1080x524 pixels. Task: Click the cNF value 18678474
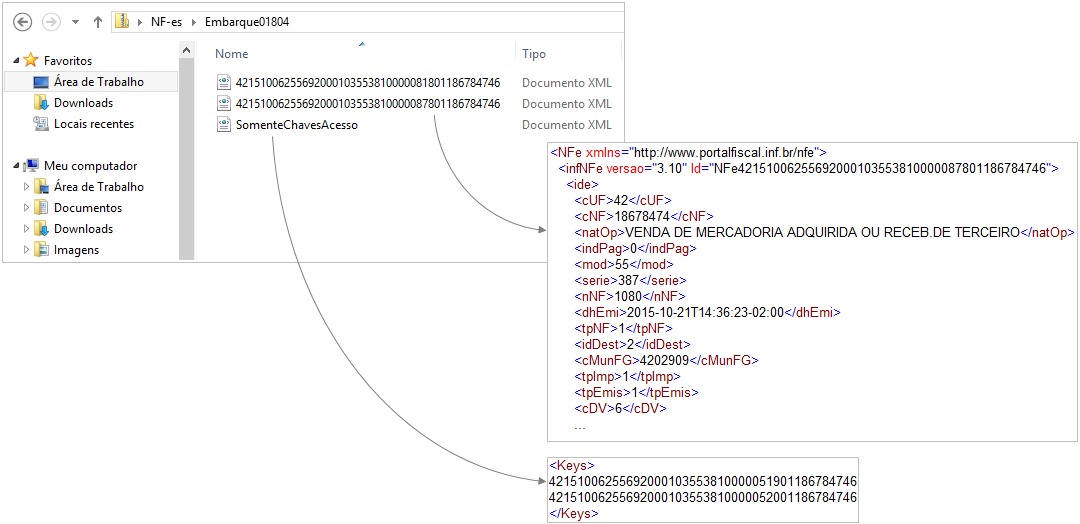coord(642,217)
